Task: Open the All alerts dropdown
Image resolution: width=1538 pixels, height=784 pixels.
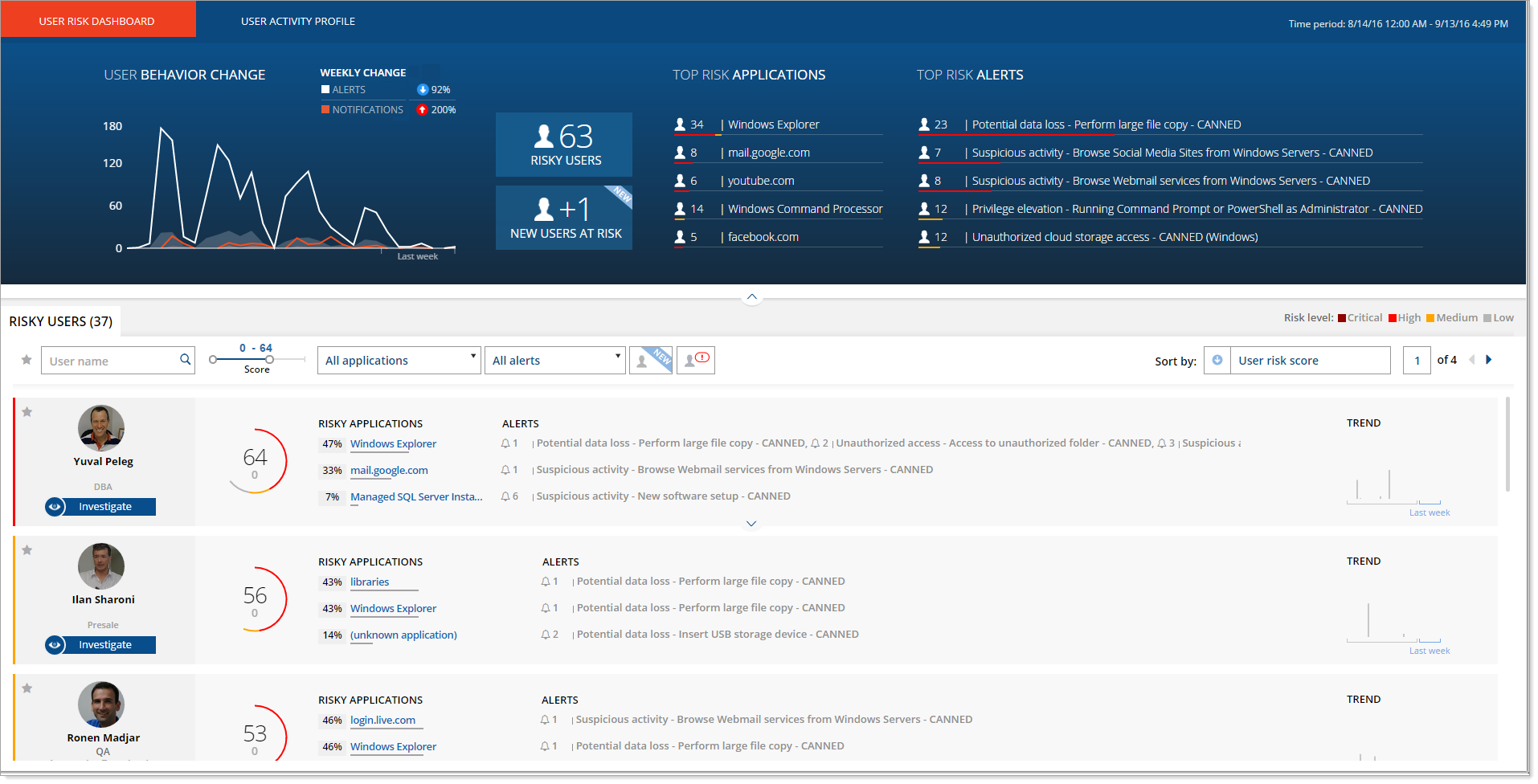Action: [x=554, y=361]
